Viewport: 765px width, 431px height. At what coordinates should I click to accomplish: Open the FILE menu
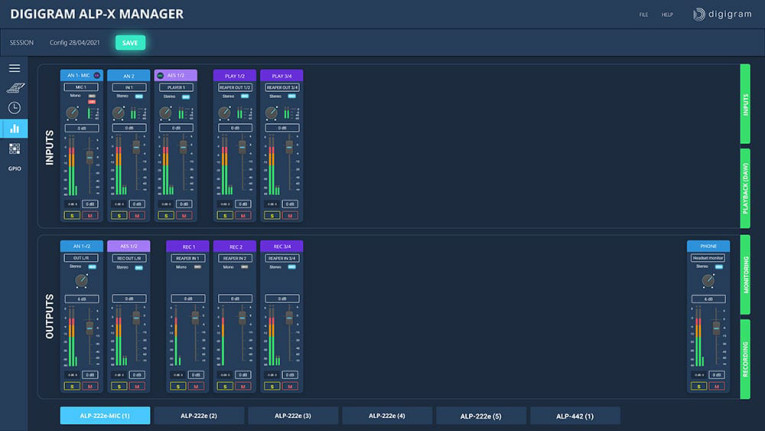(644, 15)
